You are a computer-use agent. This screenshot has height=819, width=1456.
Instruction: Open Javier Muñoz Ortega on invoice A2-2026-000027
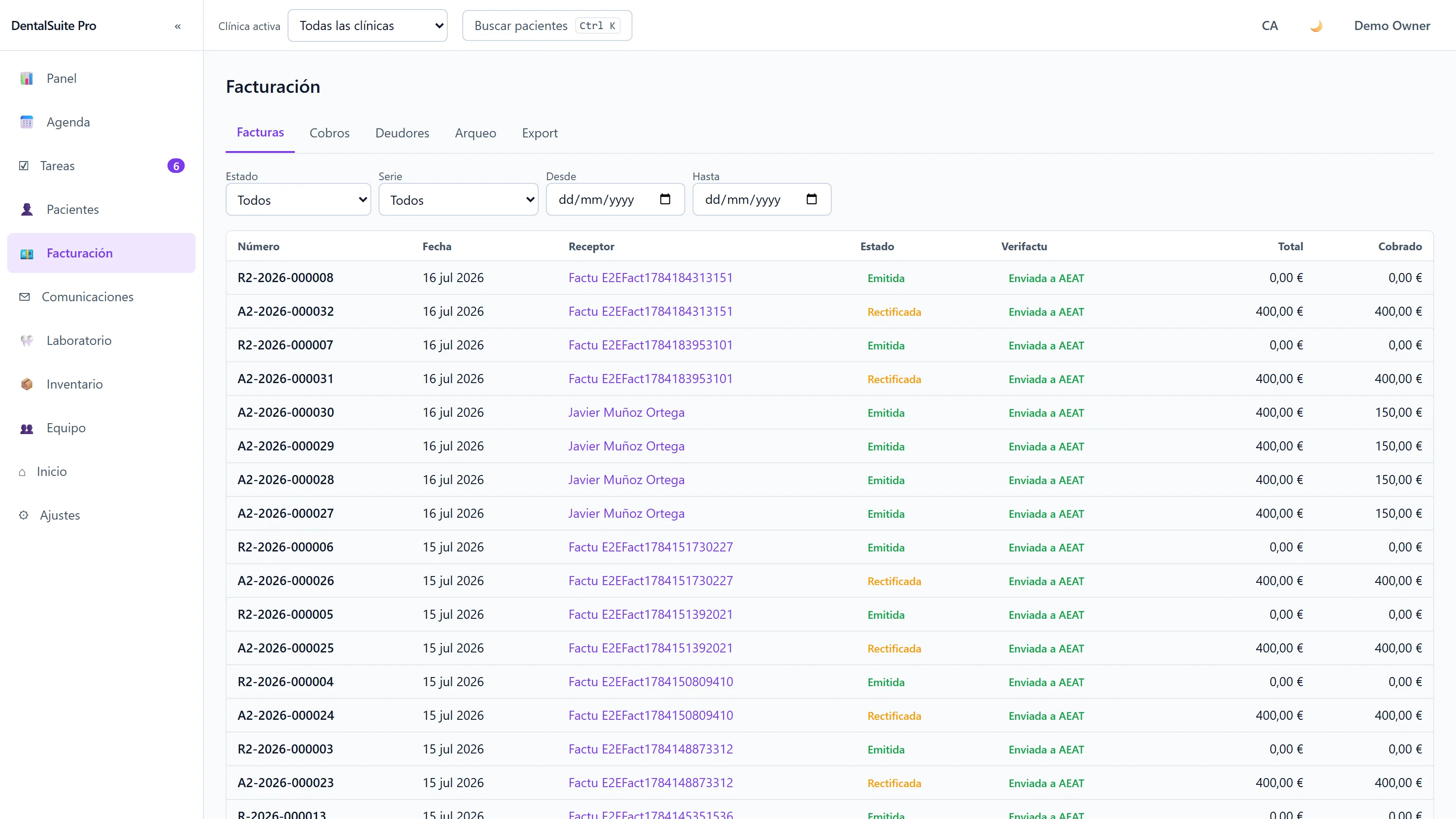(626, 513)
